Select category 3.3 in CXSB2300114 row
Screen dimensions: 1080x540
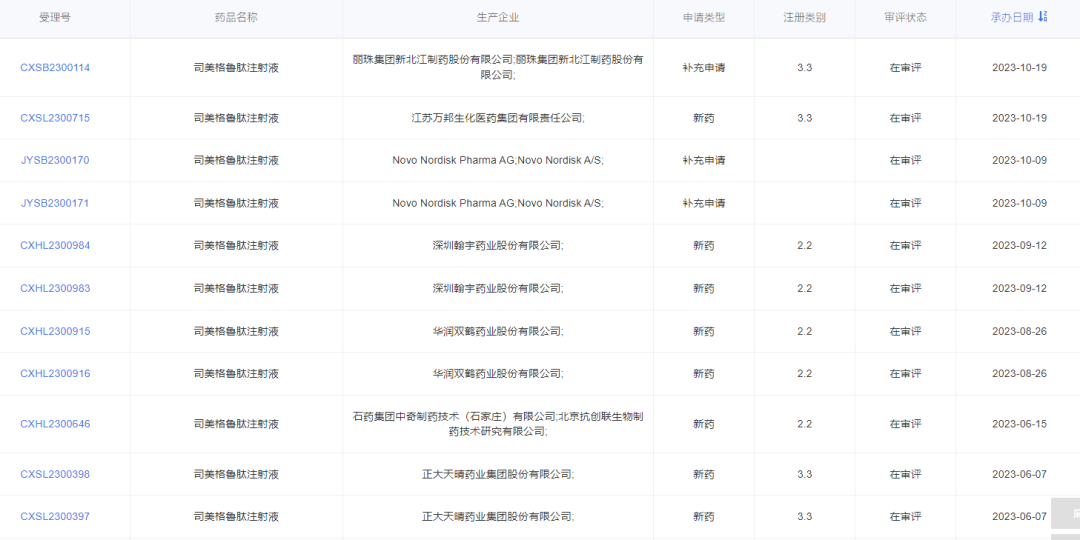pyautogui.click(x=804, y=68)
